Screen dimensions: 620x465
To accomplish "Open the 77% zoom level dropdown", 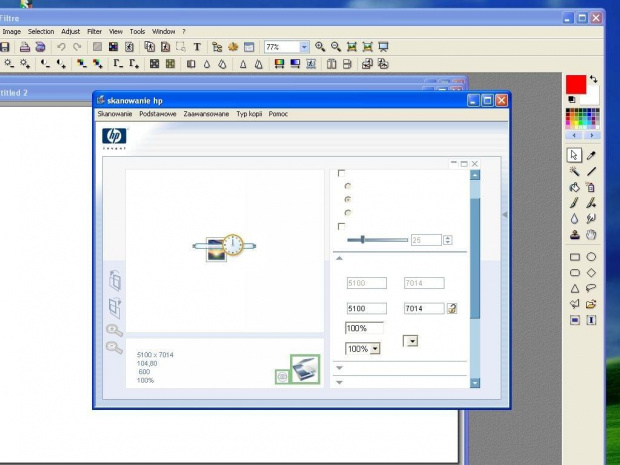I will coord(304,47).
